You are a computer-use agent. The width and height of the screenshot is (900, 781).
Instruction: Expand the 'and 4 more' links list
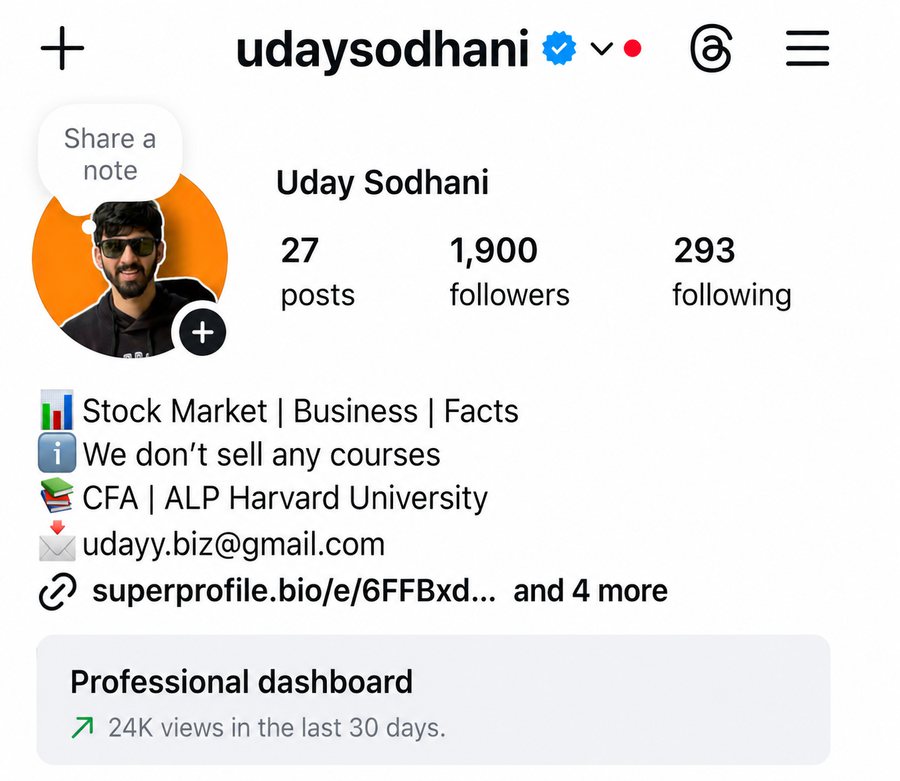pyautogui.click(x=591, y=591)
